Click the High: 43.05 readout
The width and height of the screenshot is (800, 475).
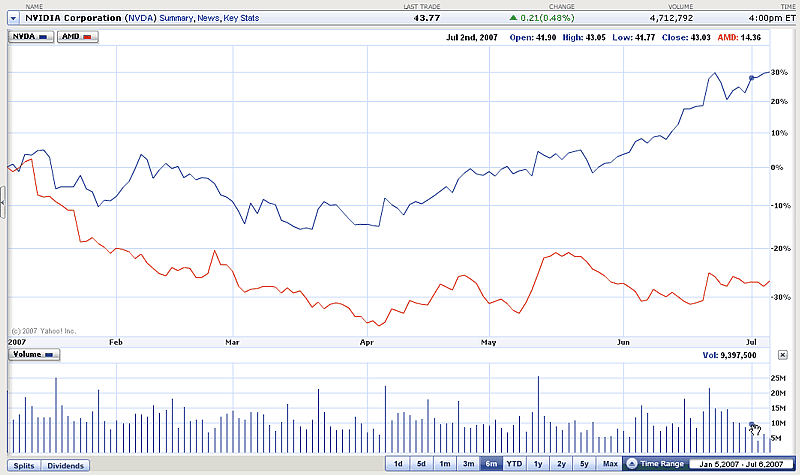(x=584, y=37)
